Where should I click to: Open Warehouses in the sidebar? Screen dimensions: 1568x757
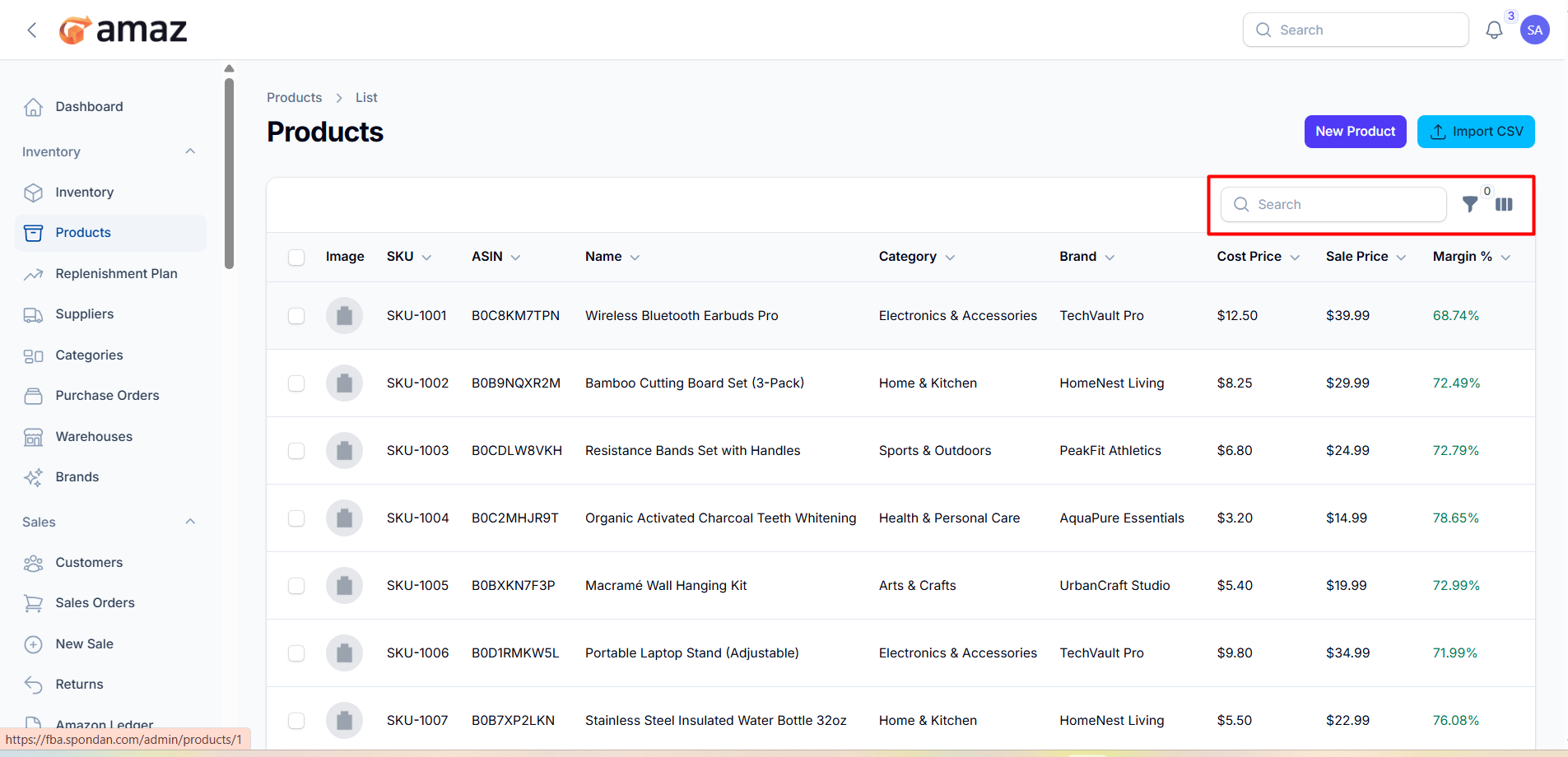pos(94,437)
